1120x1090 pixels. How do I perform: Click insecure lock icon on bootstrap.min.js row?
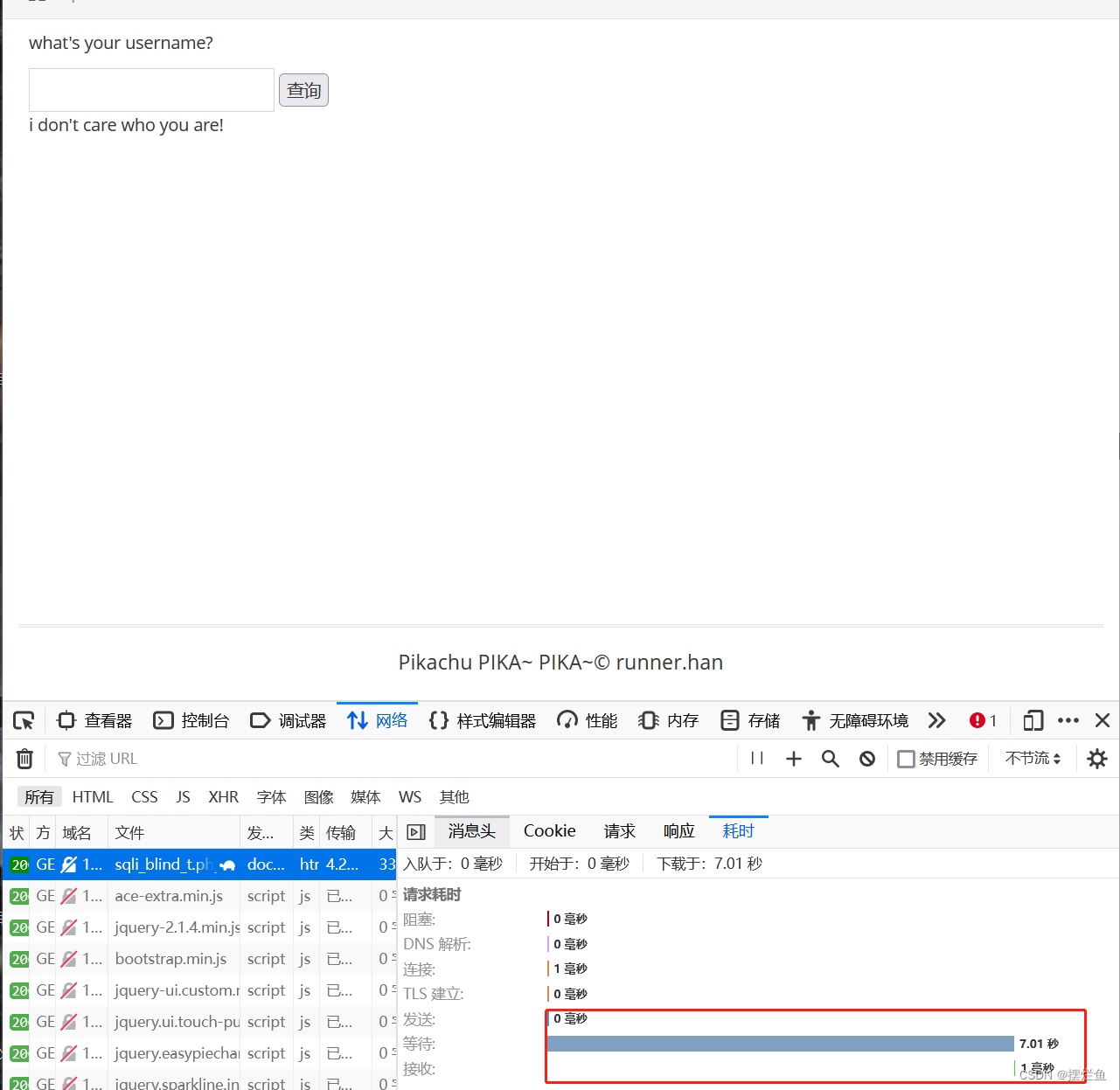69,959
